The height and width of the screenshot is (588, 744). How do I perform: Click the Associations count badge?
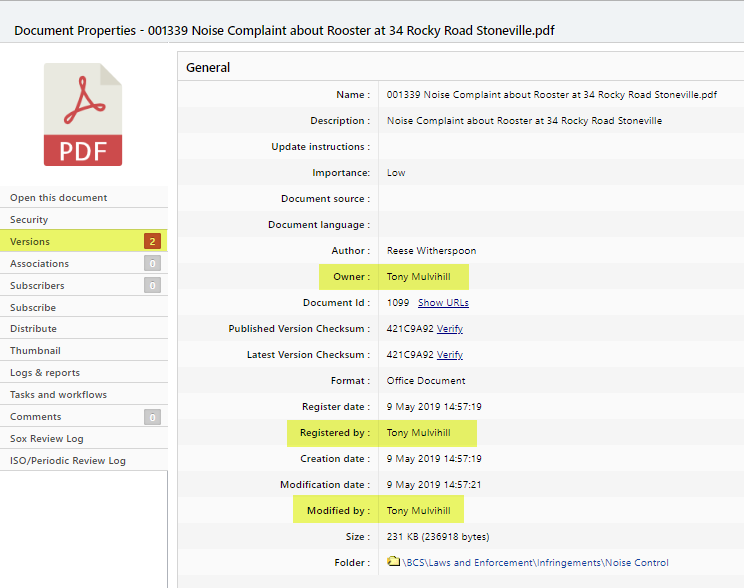152,264
